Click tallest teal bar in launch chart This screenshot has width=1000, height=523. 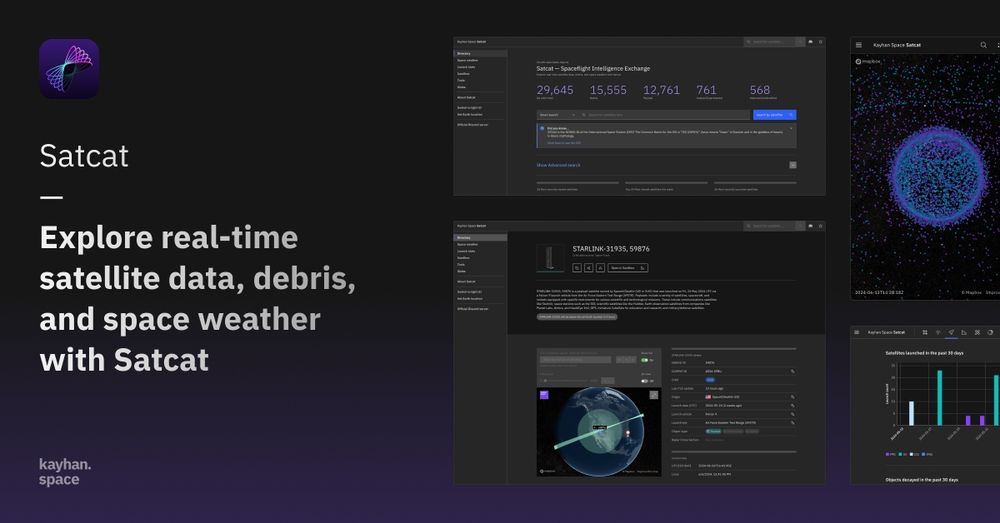[939, 397]
